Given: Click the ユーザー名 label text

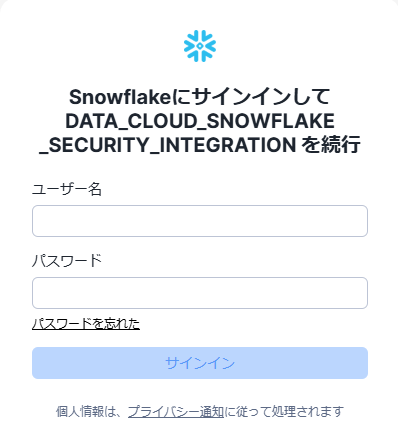Looking at the screenshot, I should tap(67, 189).
